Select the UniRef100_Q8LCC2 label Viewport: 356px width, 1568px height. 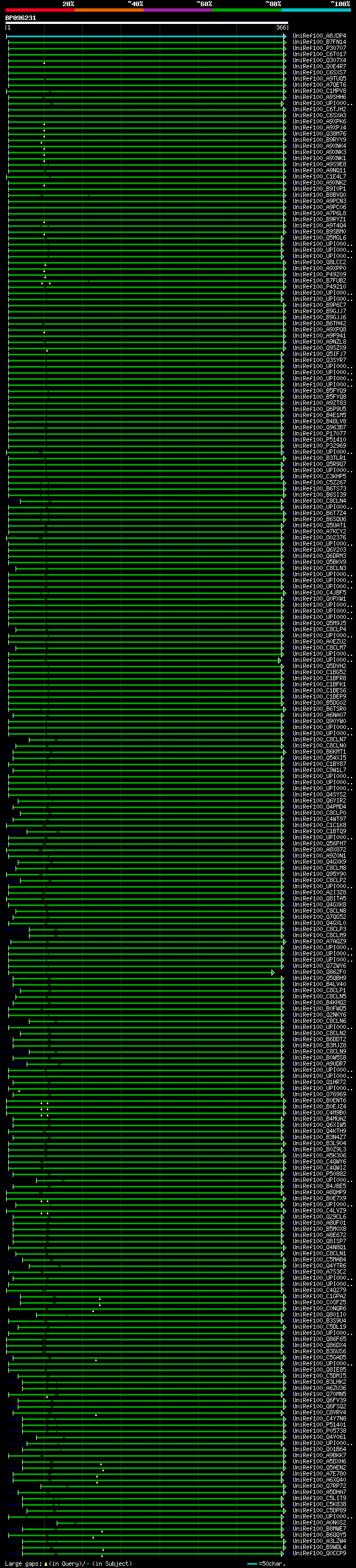pyautogui.click(x=319, y=263)
